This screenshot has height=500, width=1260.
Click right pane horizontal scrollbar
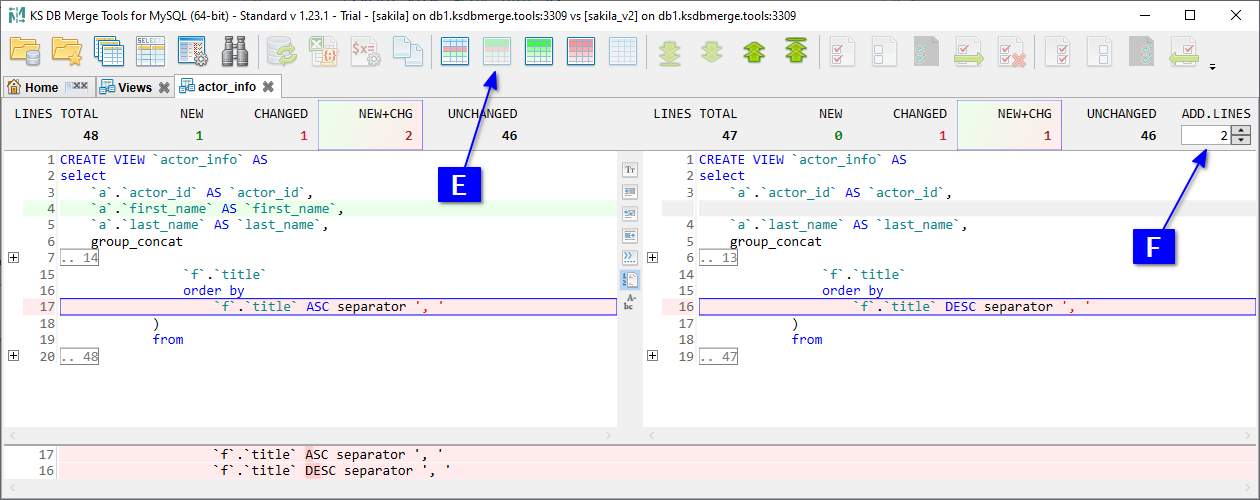(x=950, y=436)
